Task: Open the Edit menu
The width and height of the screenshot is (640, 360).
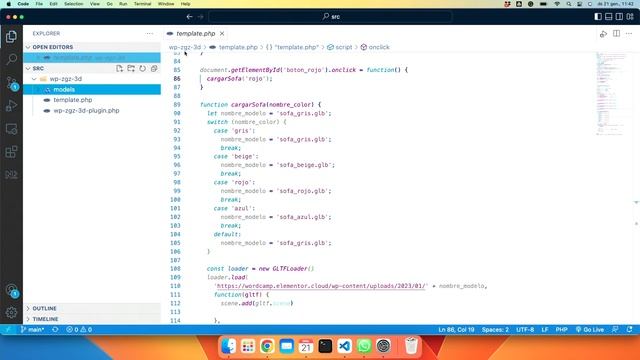Action: point(53,4)
